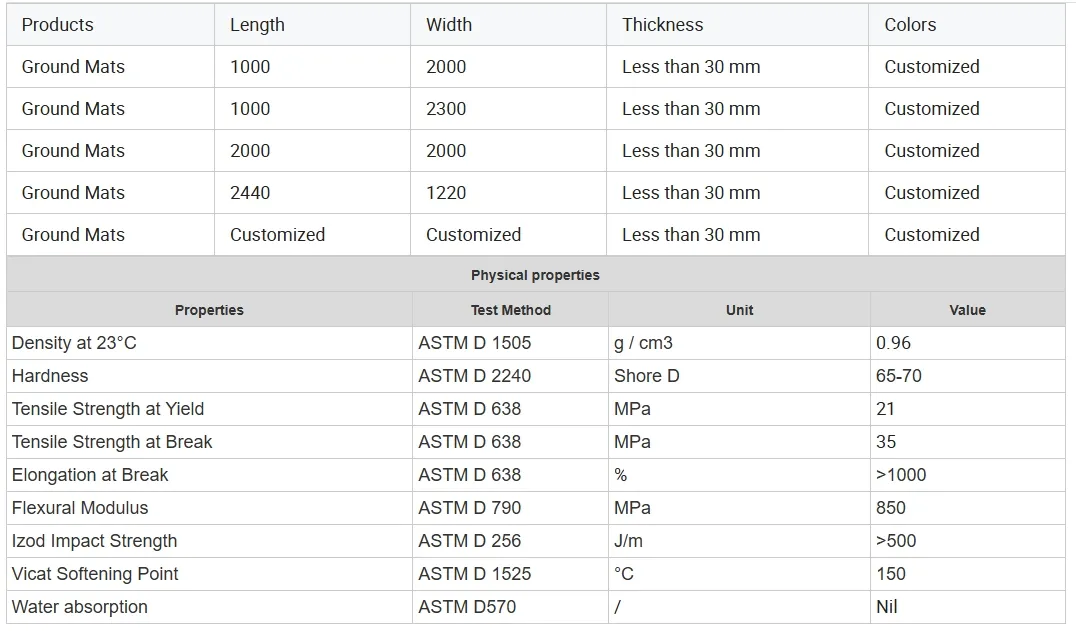Image resolution: width=1076 pixels, height=631 pixels.
Task: Click the J/m unit cell
Action: [x=629, y=541]
